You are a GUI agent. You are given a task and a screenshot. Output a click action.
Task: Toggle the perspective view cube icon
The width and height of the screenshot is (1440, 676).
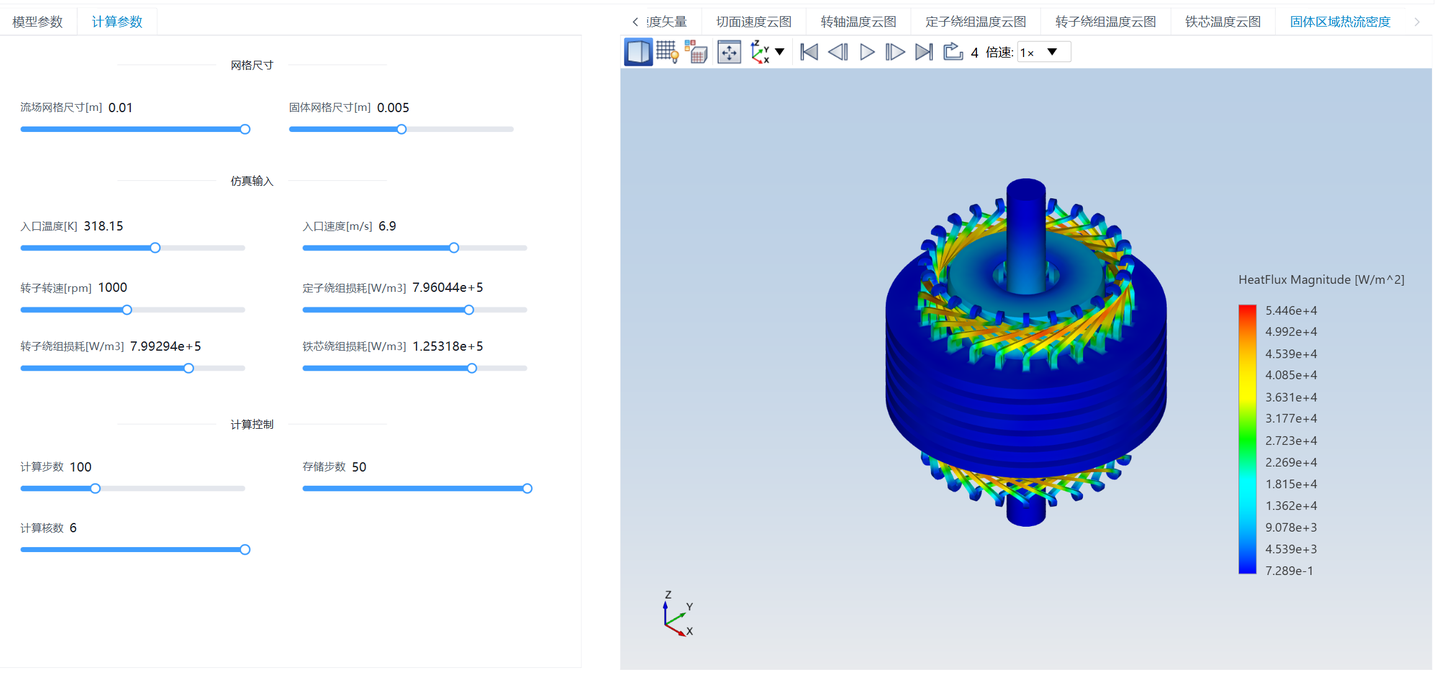coord(638,52)
